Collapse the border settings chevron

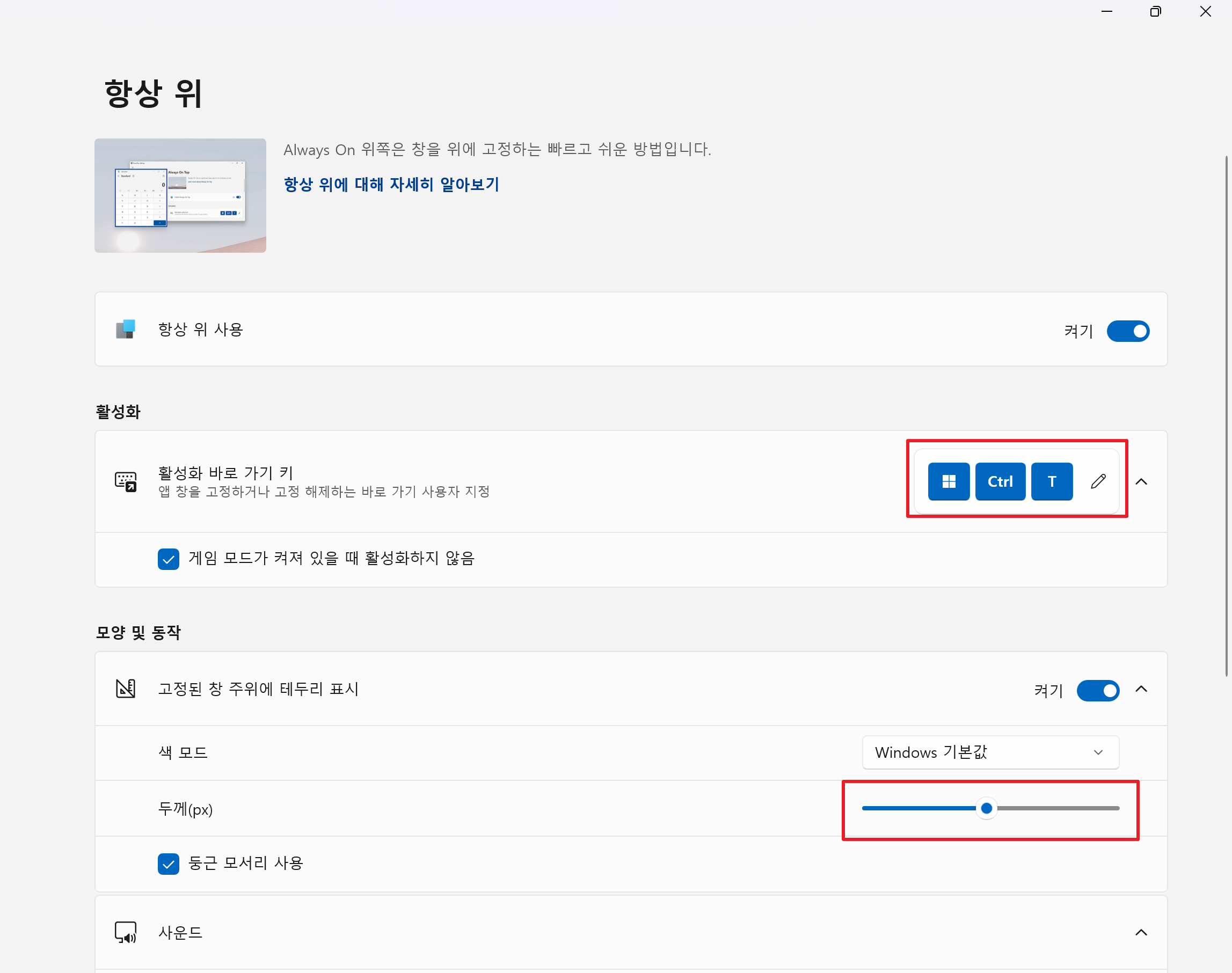[x=1141, y=689]
